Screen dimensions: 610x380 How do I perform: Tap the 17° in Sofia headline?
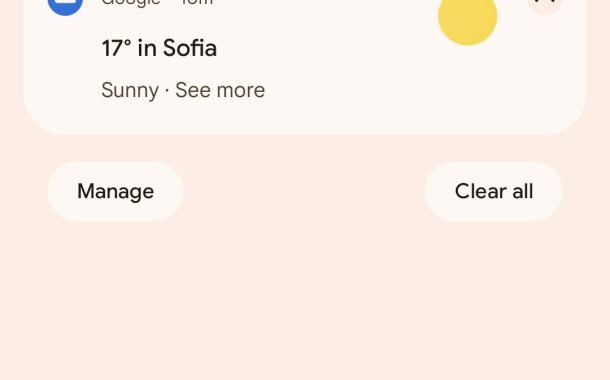coord(159,48)
